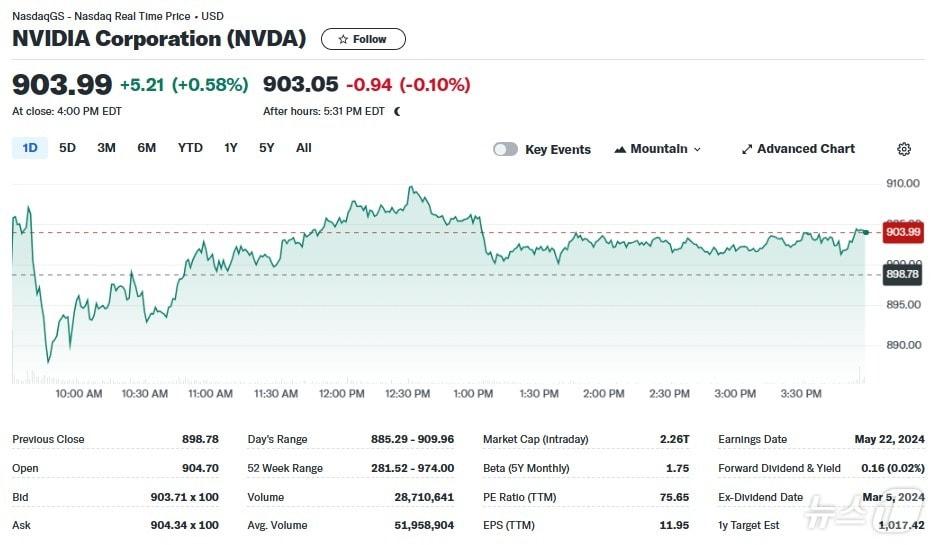This screenshot has height=545, width=934.
Task: Select the 1D time range tab
Action: (x=30, y=148)
